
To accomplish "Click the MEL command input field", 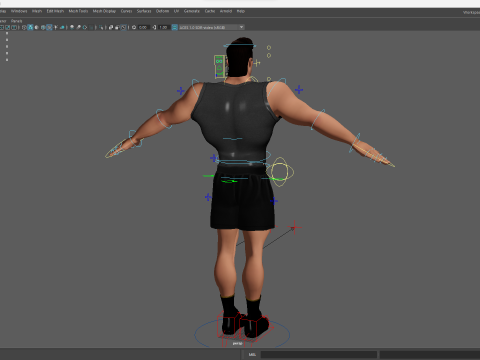I will (319, 354).
